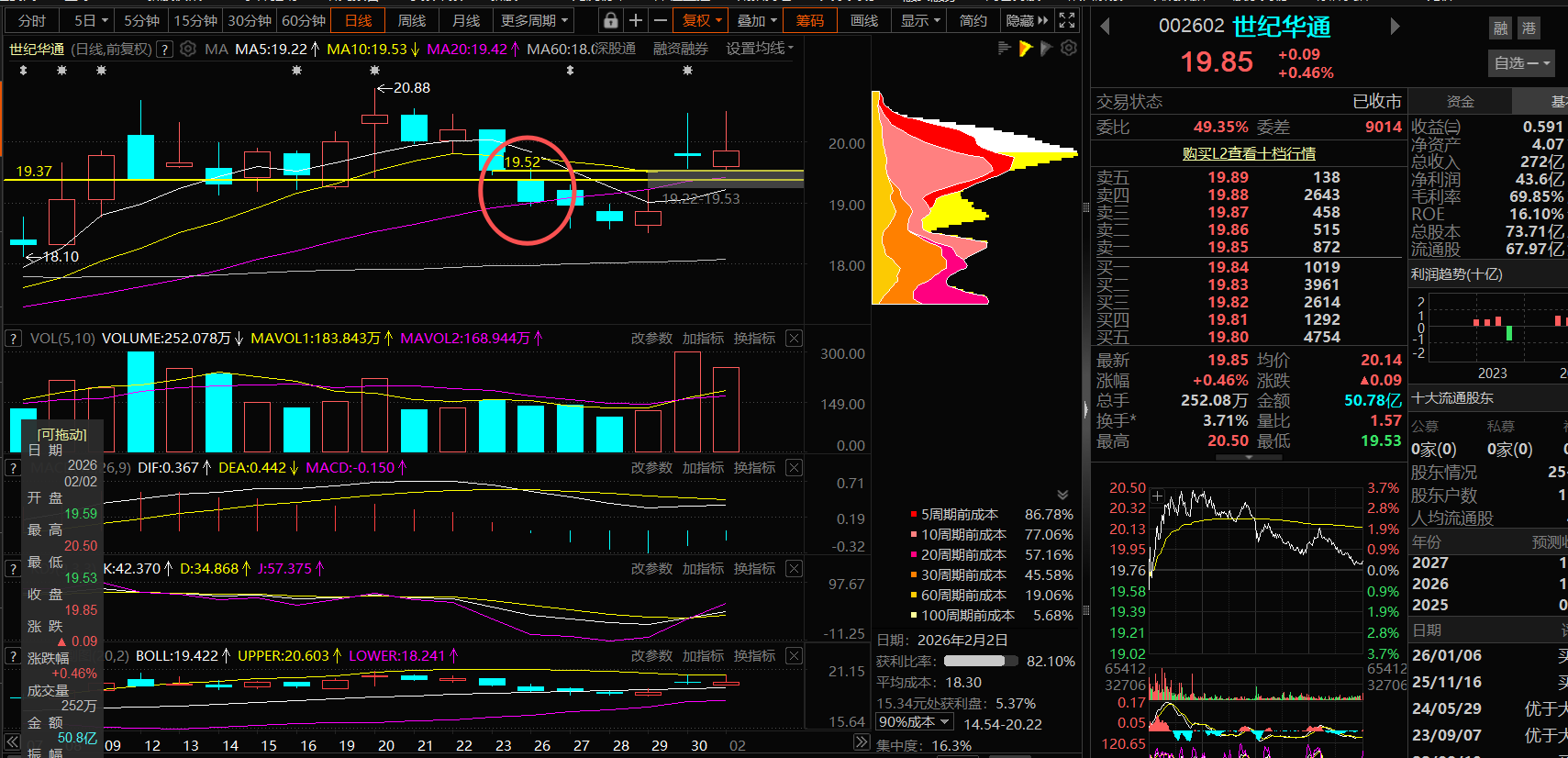
Task: Click the 融资融券 tag
Action: [680, 49]
